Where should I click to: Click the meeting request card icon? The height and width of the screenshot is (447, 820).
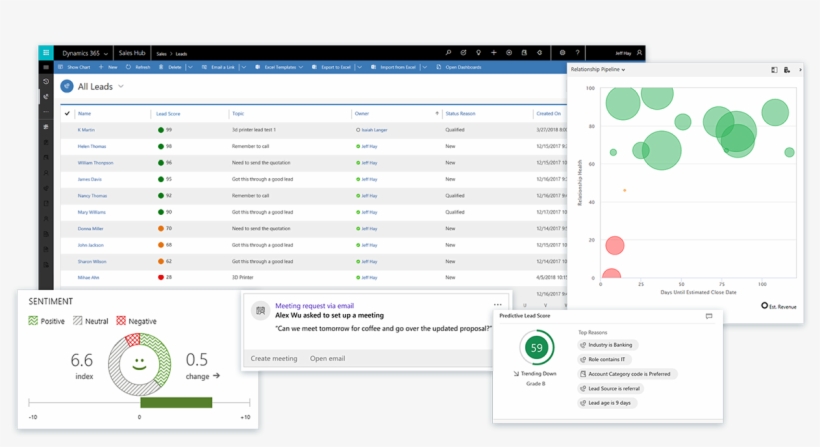260,311
